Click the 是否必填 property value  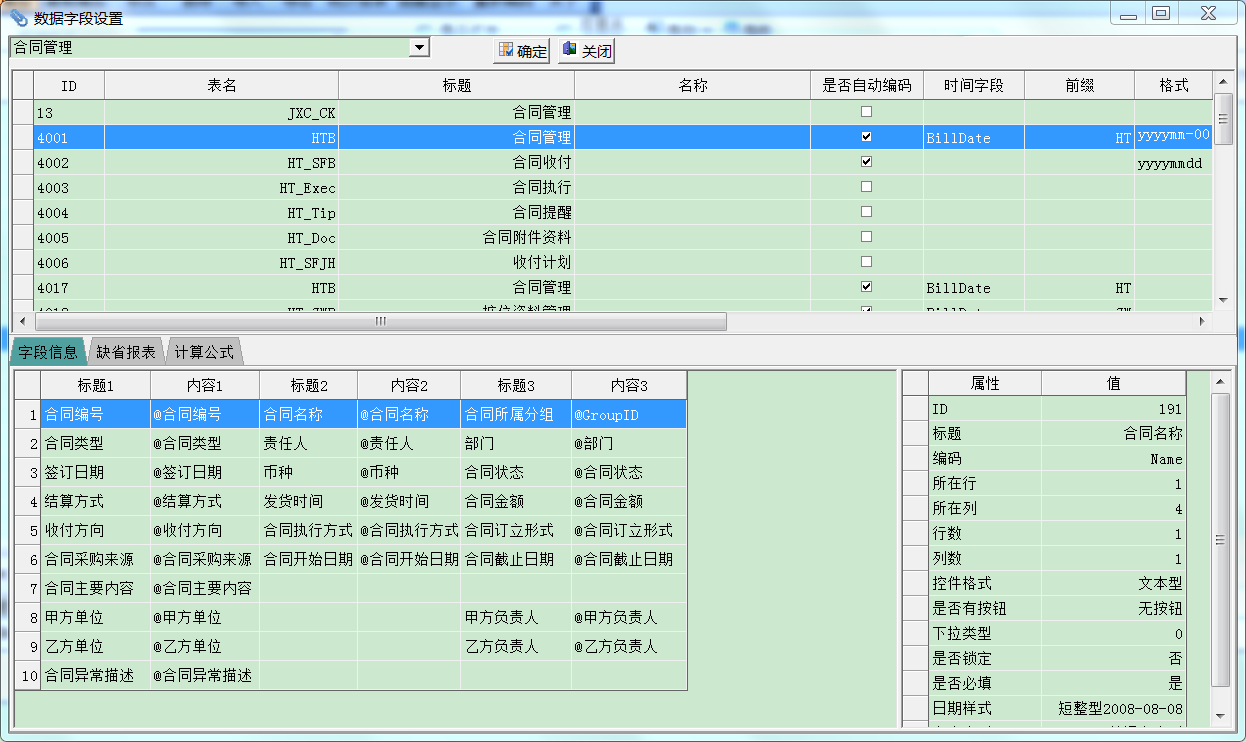coord(1113,684)
